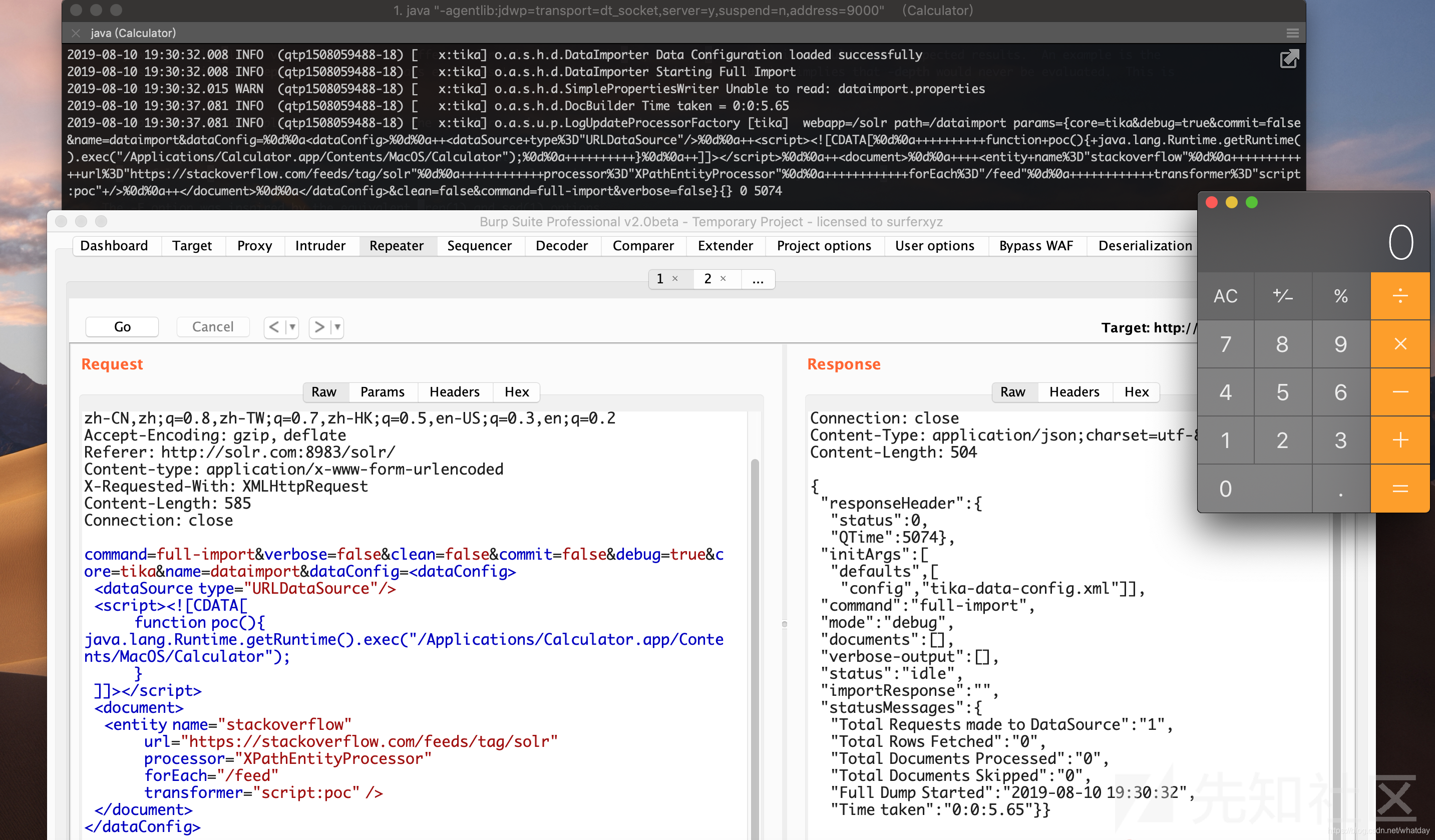Click the 4 key in Calculator
This screenshot has height=840, width=1435.
[x=1225, y=392]
